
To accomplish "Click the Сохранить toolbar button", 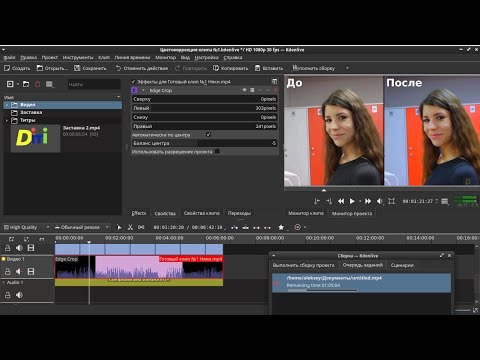I will coord(90,68).
